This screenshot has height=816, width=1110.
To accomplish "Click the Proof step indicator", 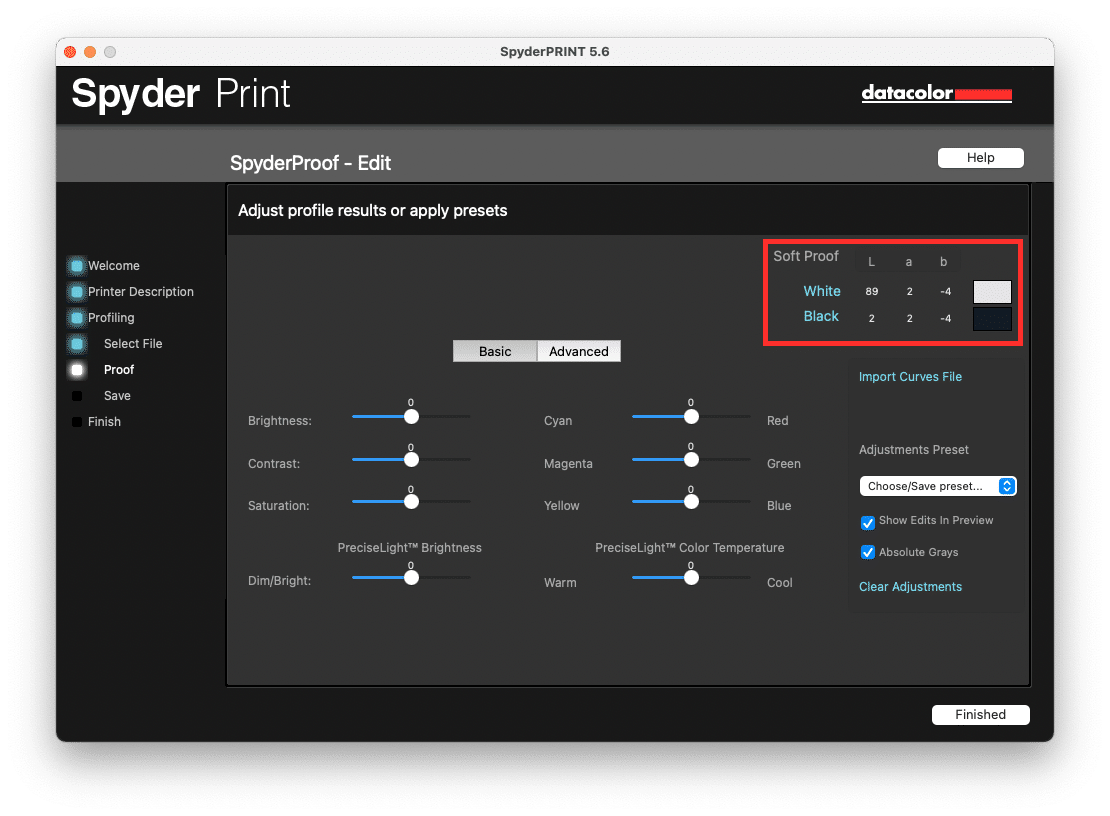I will click(76, 369).
